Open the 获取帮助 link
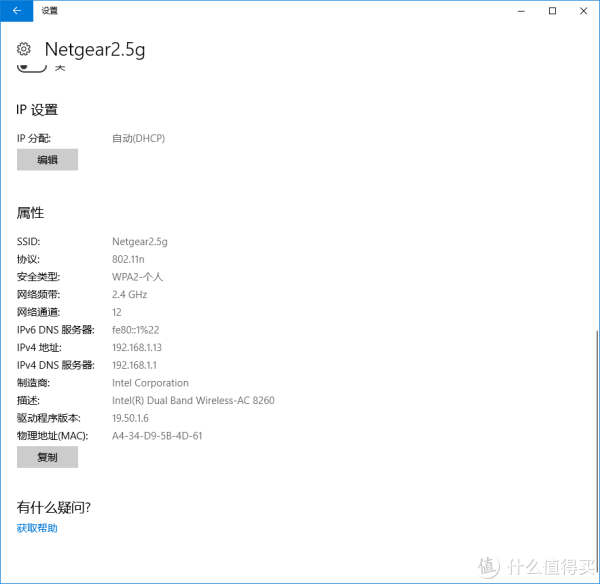600x584 pixels. click(37, 528)
